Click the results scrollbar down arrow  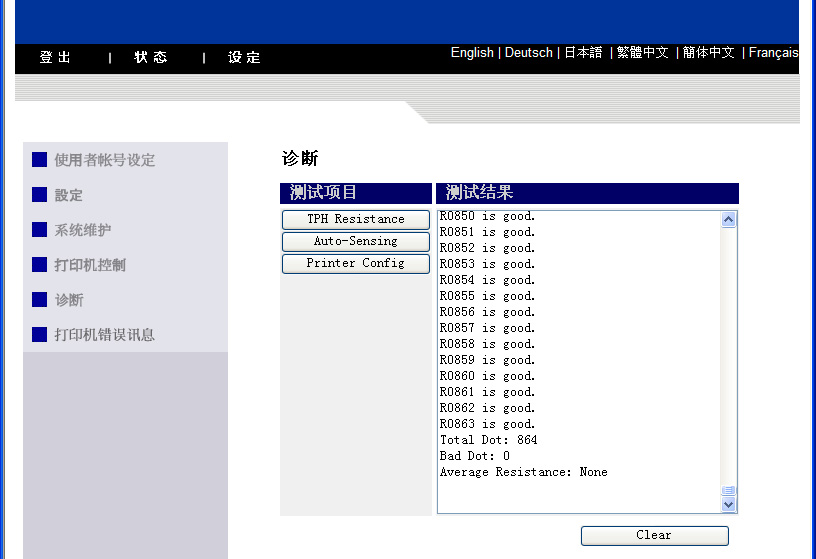tap(728, 505)
